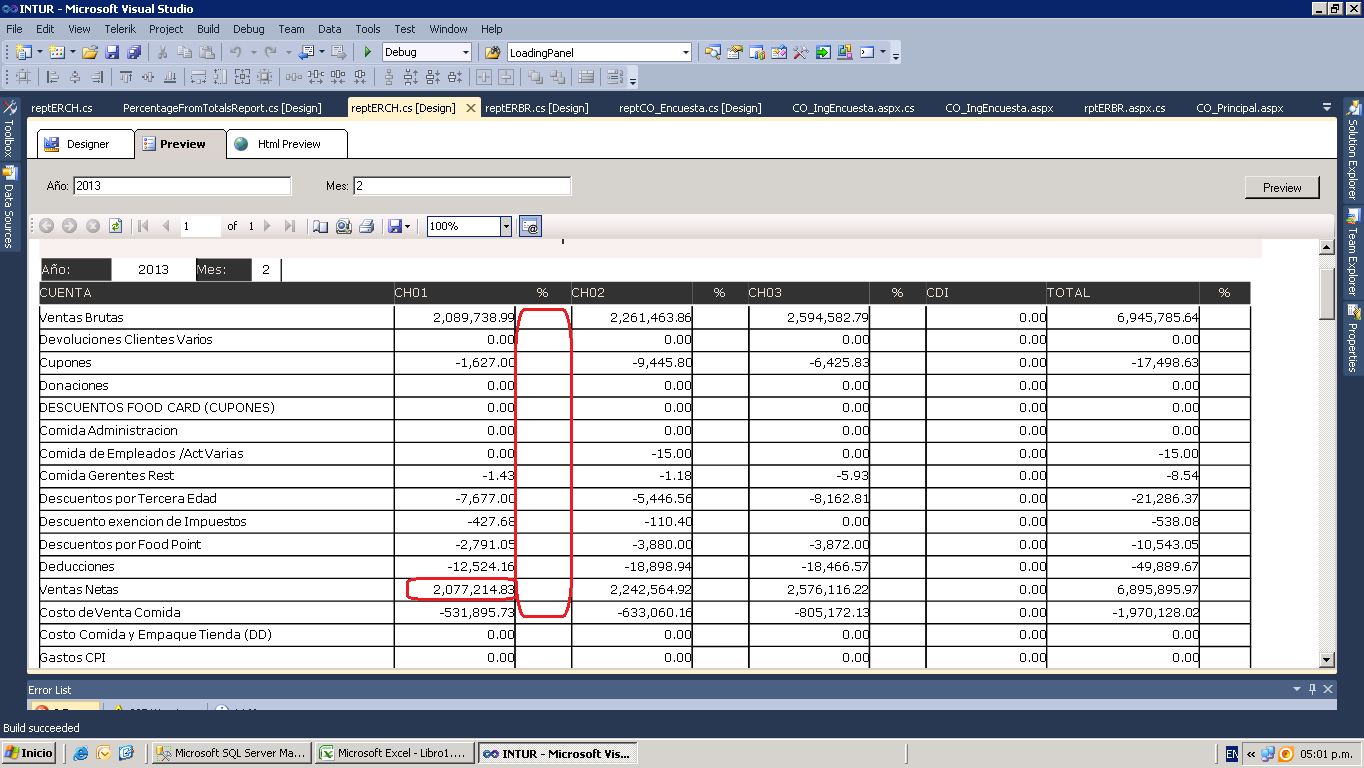Open the reptERBR.cs [Design] document tab

537,108
